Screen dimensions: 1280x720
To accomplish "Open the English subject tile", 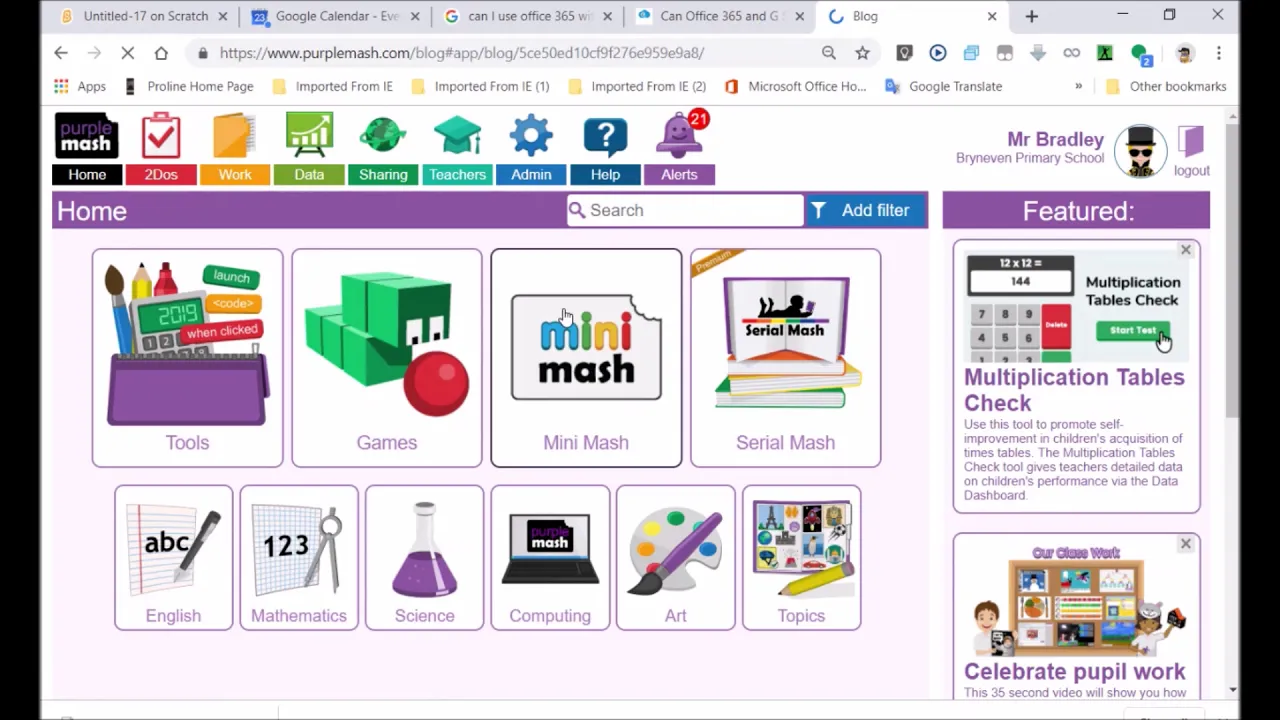I will (173, 558).
